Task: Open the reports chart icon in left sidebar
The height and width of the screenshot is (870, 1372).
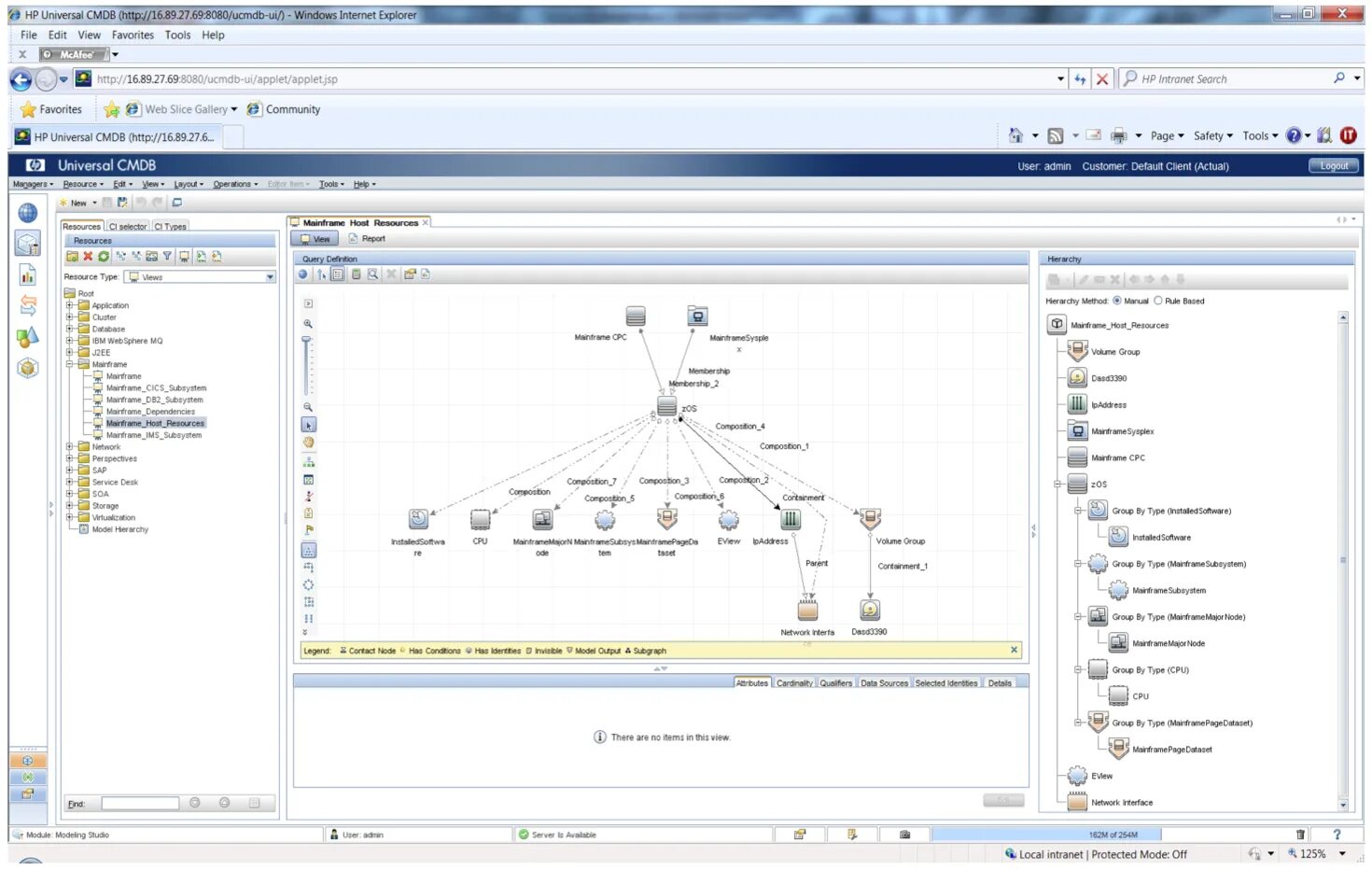Action: click(28, 274)
